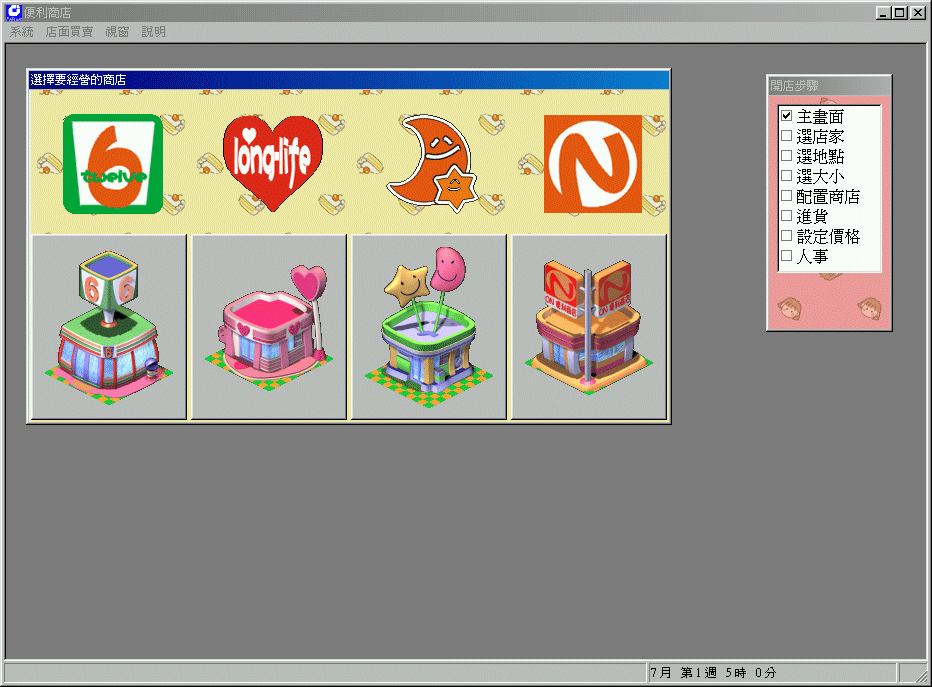Enable the 選大小 checkbox
The image size is (932, 687).
click(x=787, y=177)
